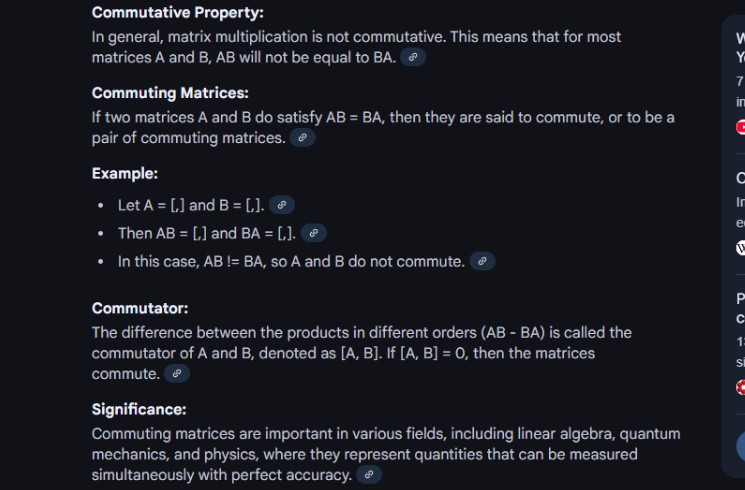745x490 pixels.
Task: Click the WordPress icon on the second source card
Action: pos(741,248)
